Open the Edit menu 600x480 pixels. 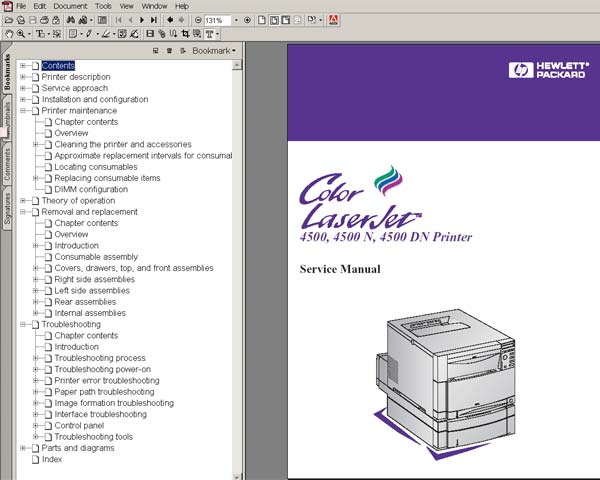click(39, 6)
